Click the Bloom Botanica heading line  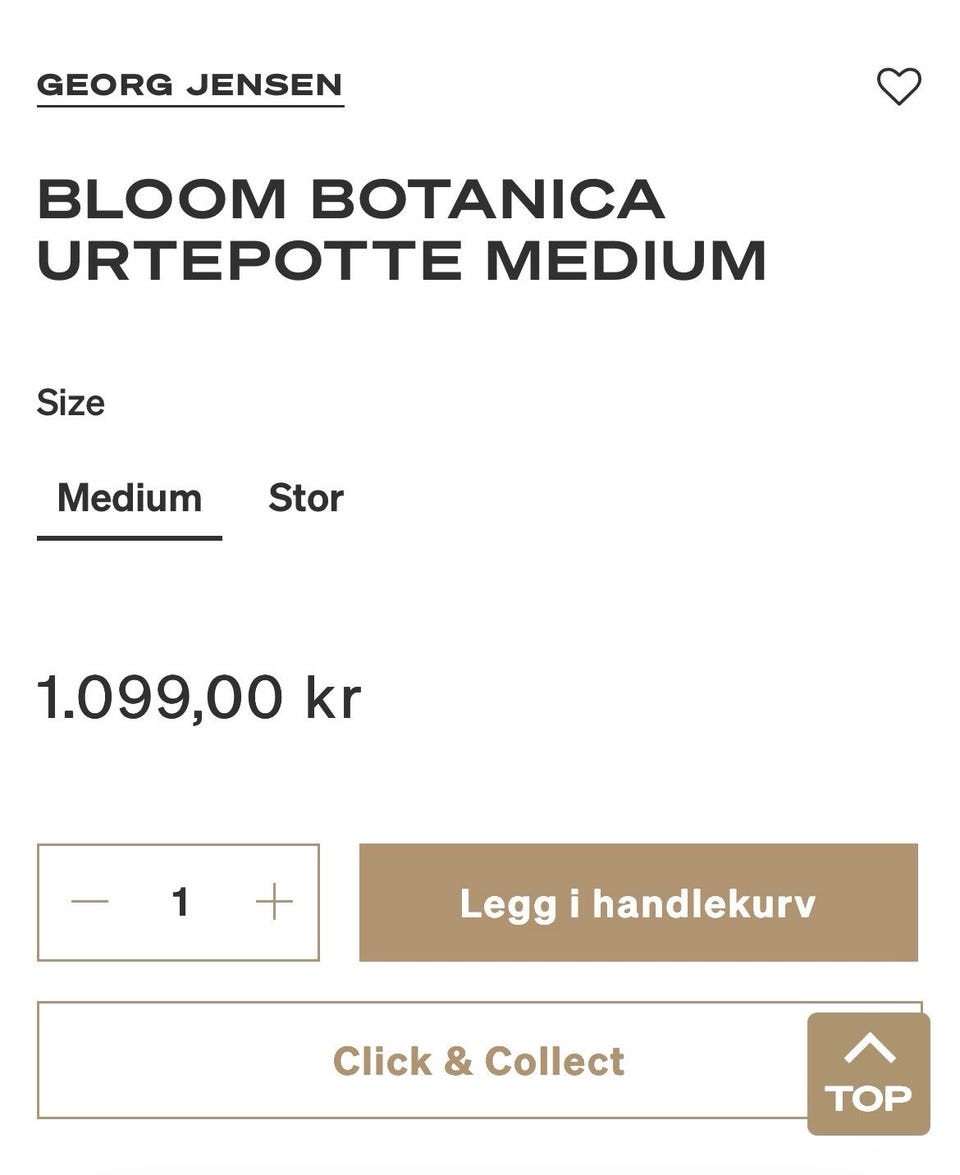pyautogui.click(x=351, y=198)
